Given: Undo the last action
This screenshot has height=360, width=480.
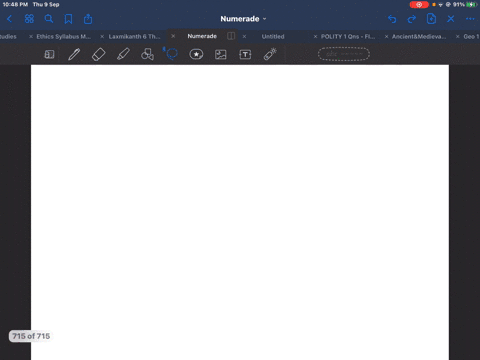Looking at the screenshot, I should [x=392, y=19].
